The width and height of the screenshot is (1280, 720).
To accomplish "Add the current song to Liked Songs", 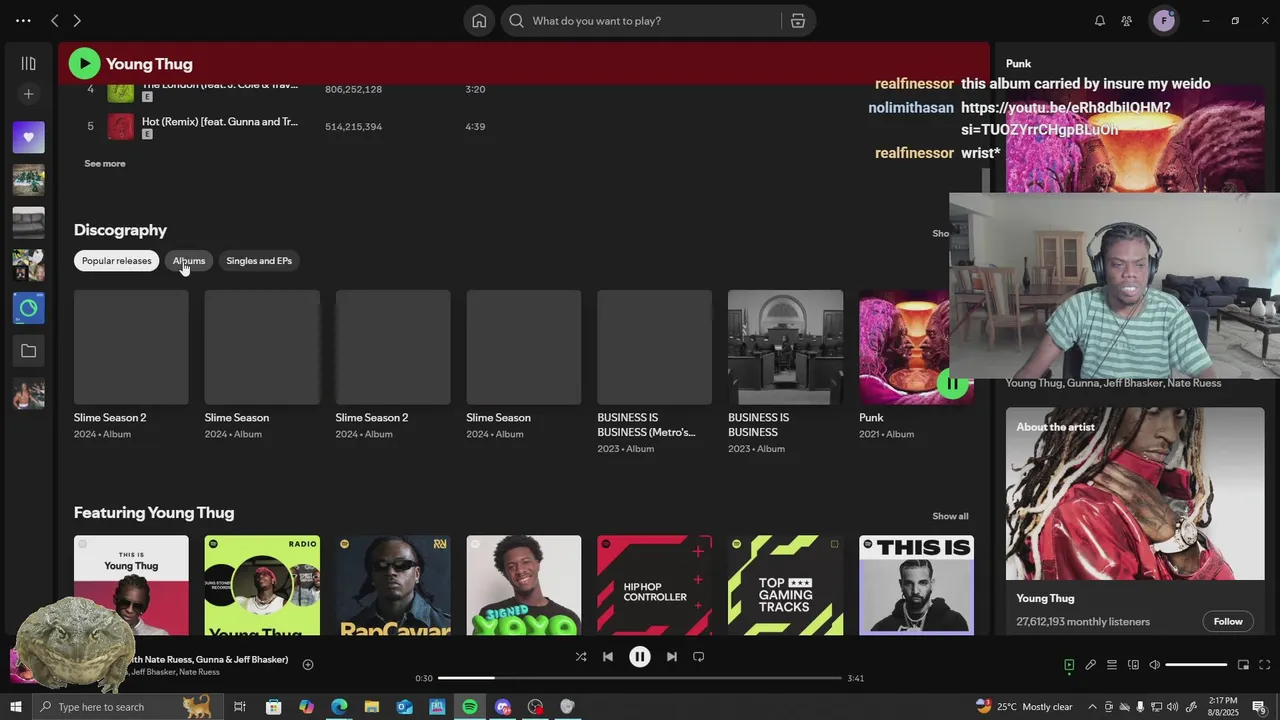I will (x=308, y=665).
